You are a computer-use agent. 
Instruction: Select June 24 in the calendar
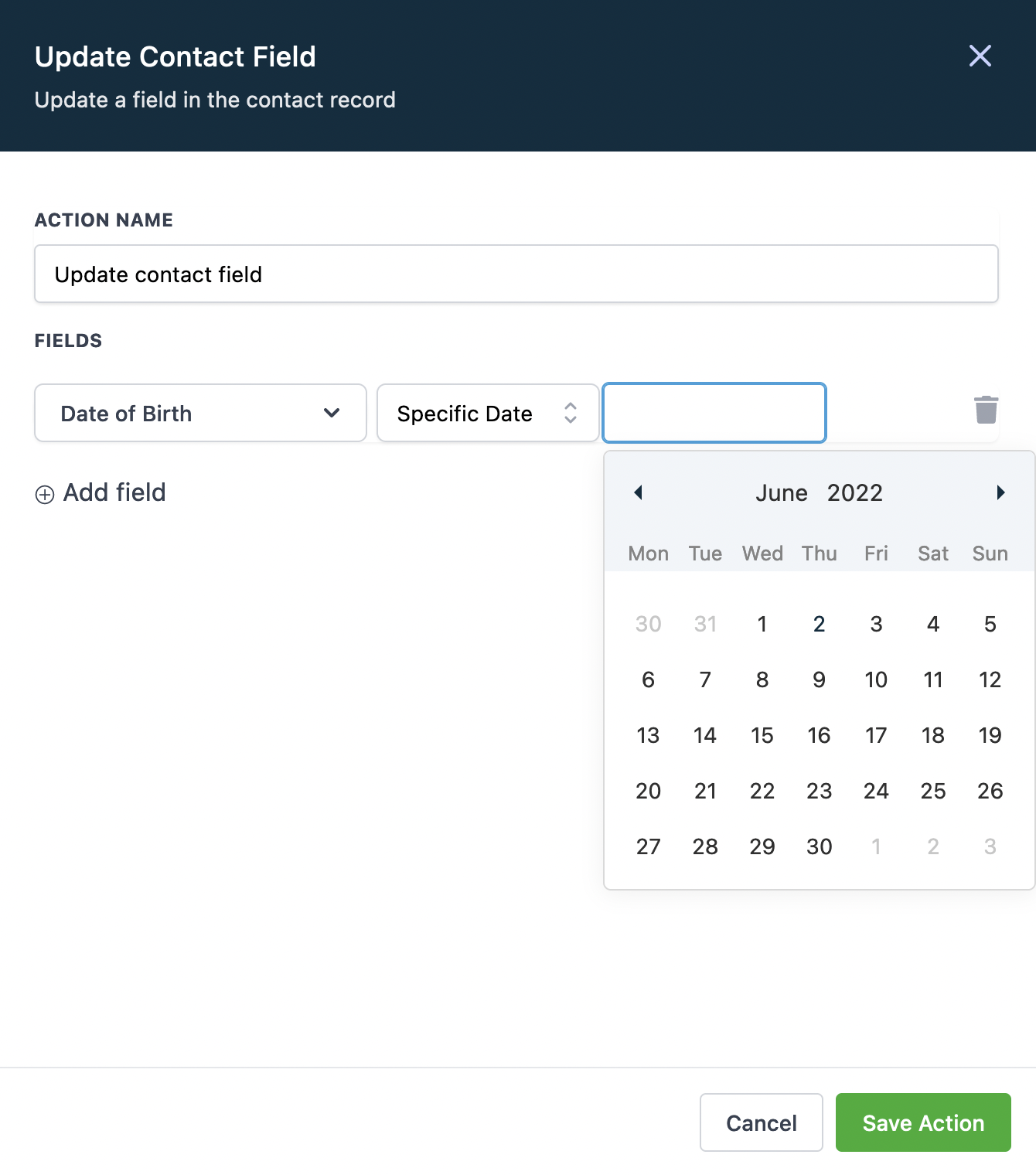tap(876, 791)
